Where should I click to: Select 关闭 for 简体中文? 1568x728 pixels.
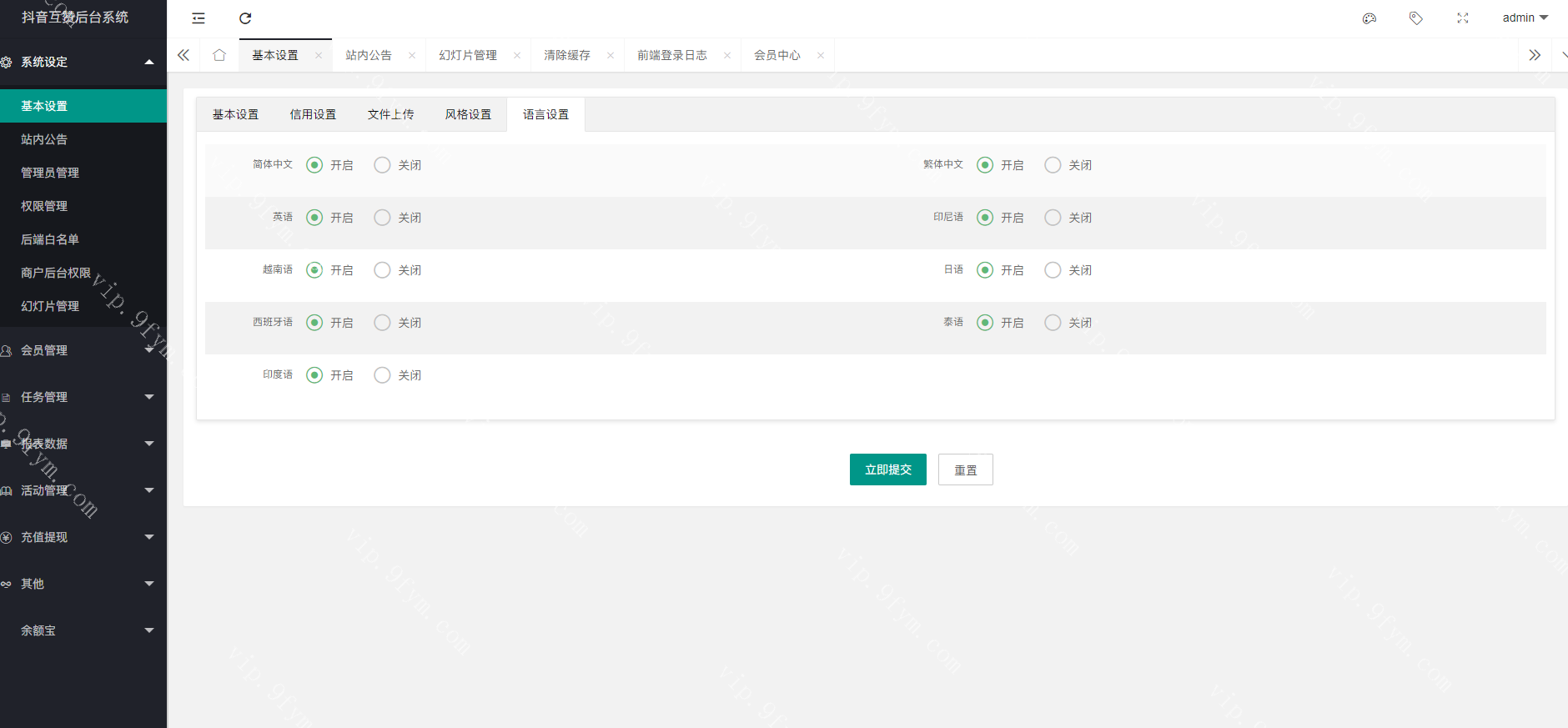382,165
